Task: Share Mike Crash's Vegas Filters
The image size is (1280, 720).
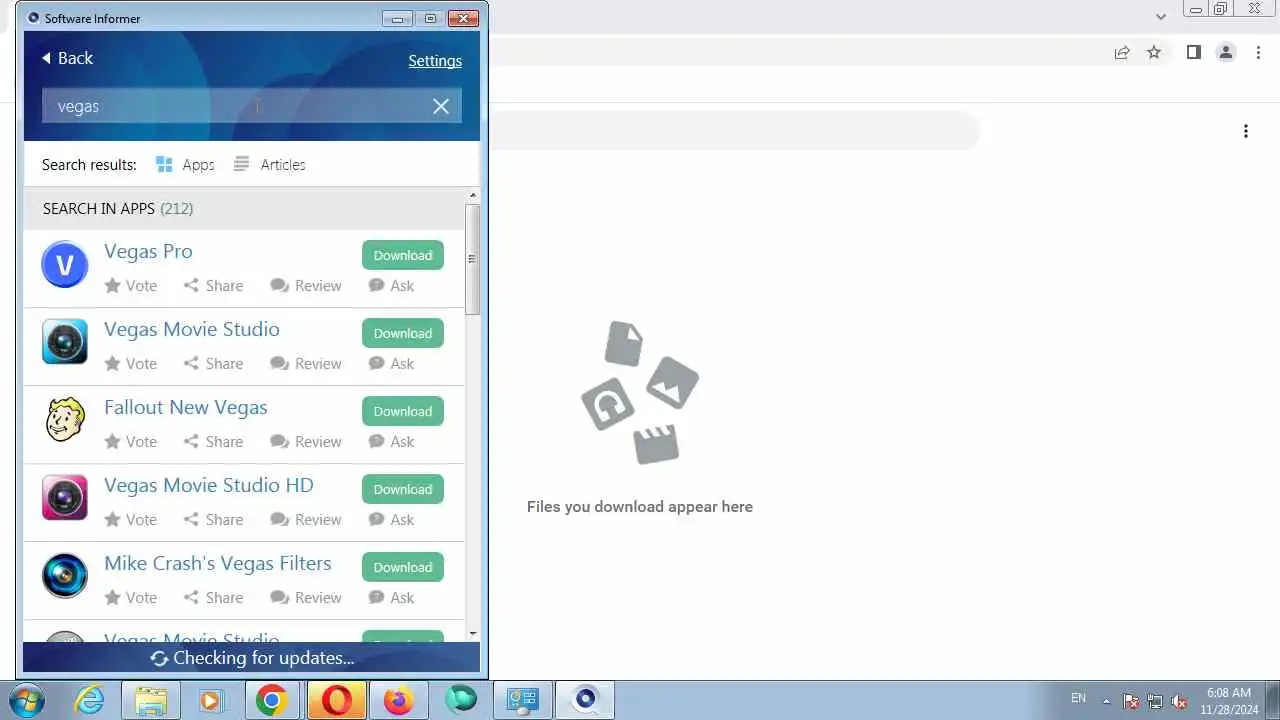Action: 213,598
